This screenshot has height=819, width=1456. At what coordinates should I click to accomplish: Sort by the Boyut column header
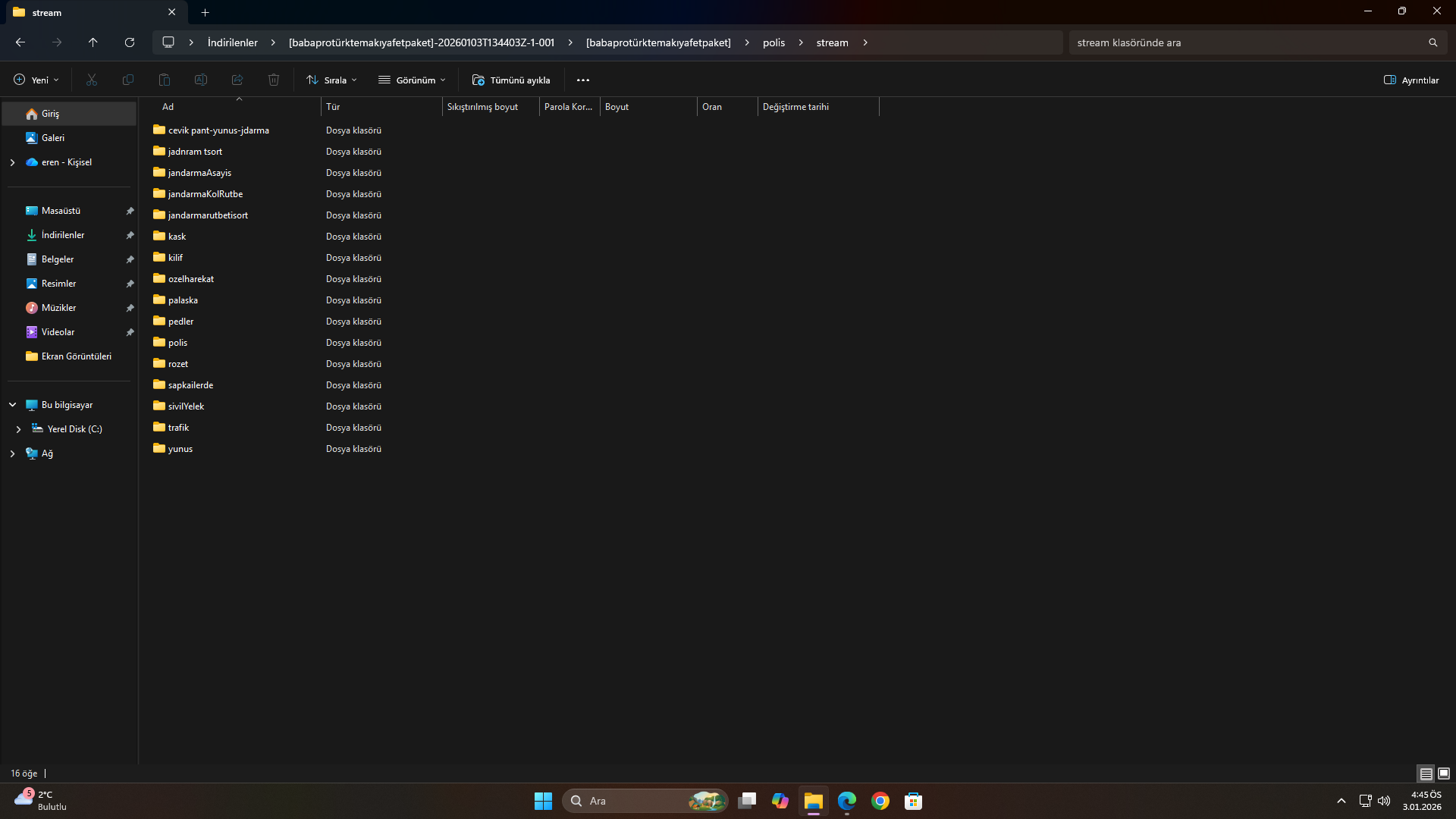(648, 107)
